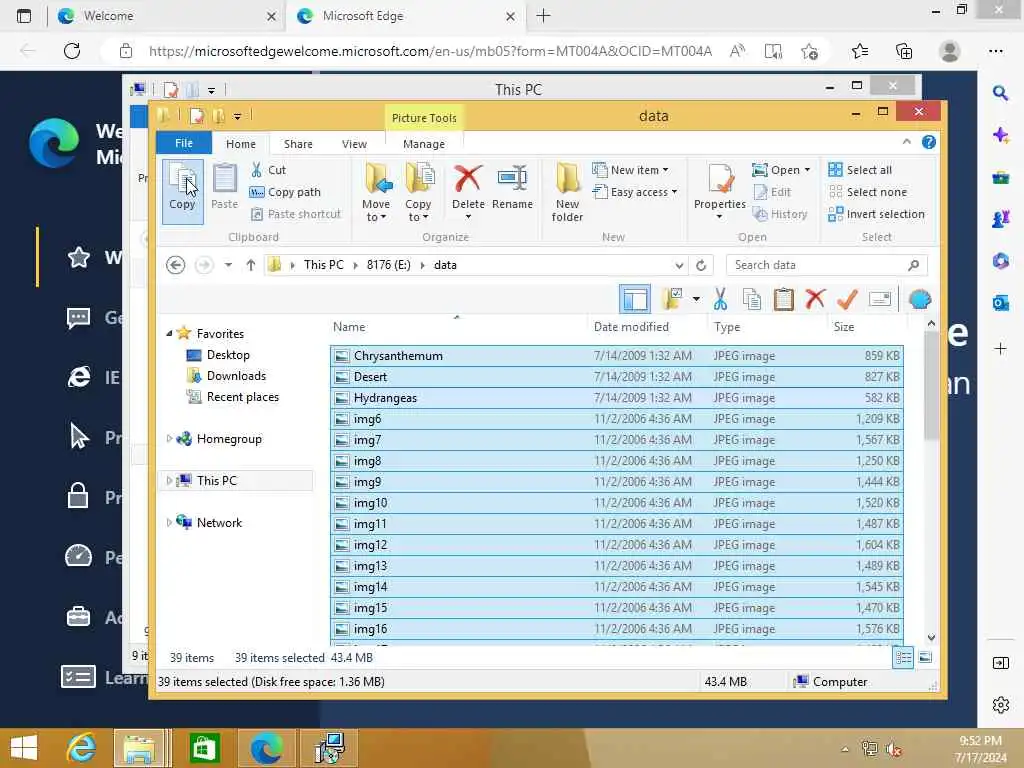Open address bar history dropdown chevron
Image resolution: width=1024 pixels, height=768 pixels.
(x=679, y=265)
